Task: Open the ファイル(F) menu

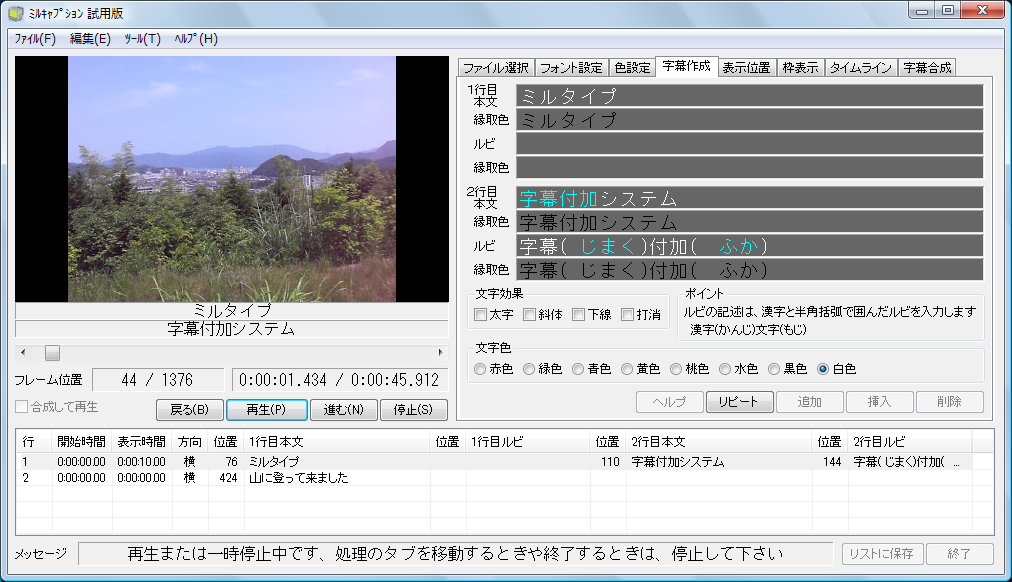Action: click(x=36, y=39)
